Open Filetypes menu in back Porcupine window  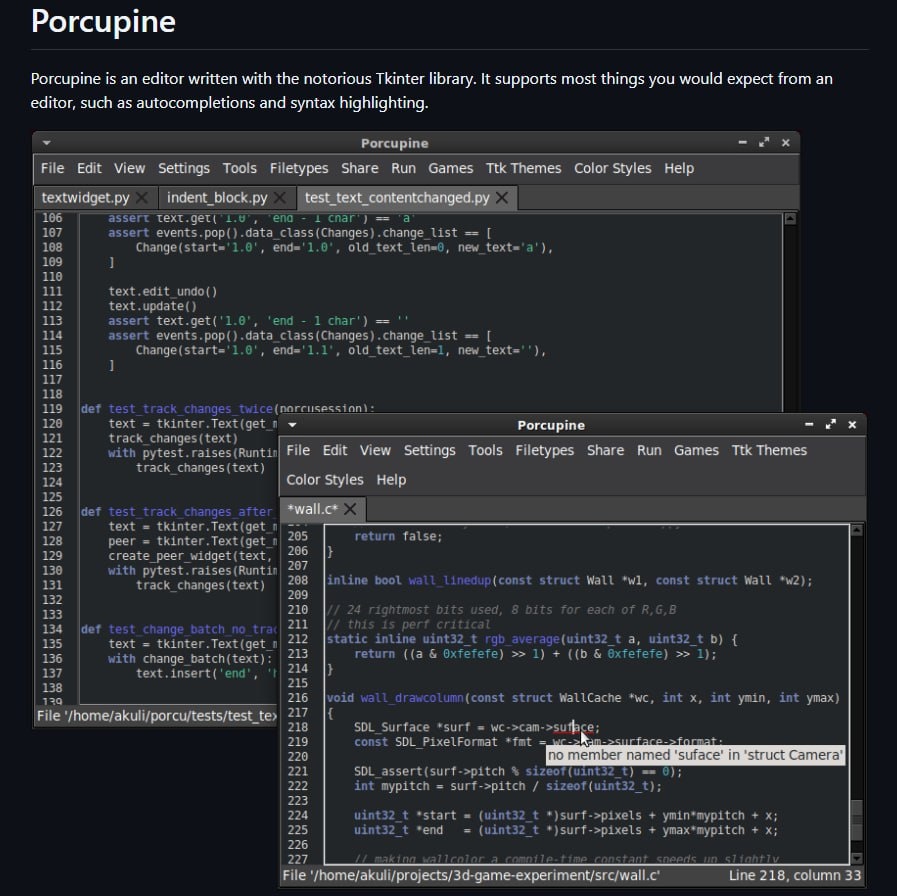(x=299, y=168)
